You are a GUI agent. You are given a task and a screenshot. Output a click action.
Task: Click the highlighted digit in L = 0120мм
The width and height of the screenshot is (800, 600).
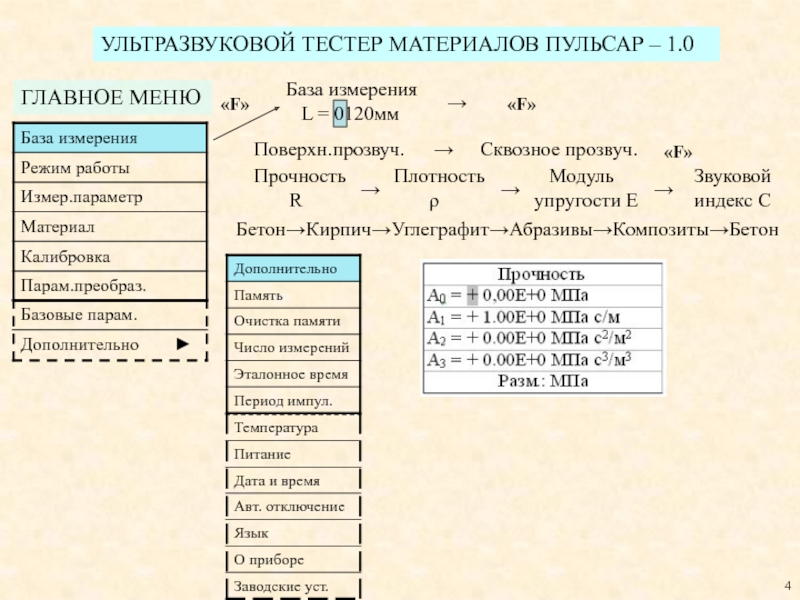[x=341, y=114]
